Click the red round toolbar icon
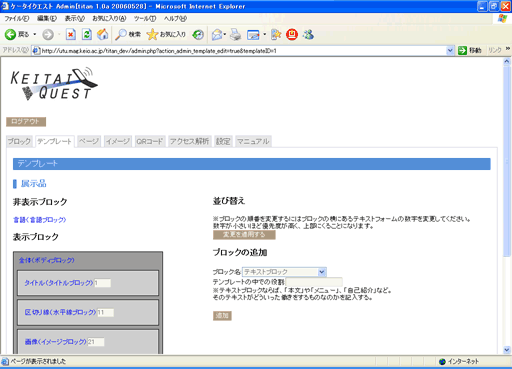 pos(292,34)
